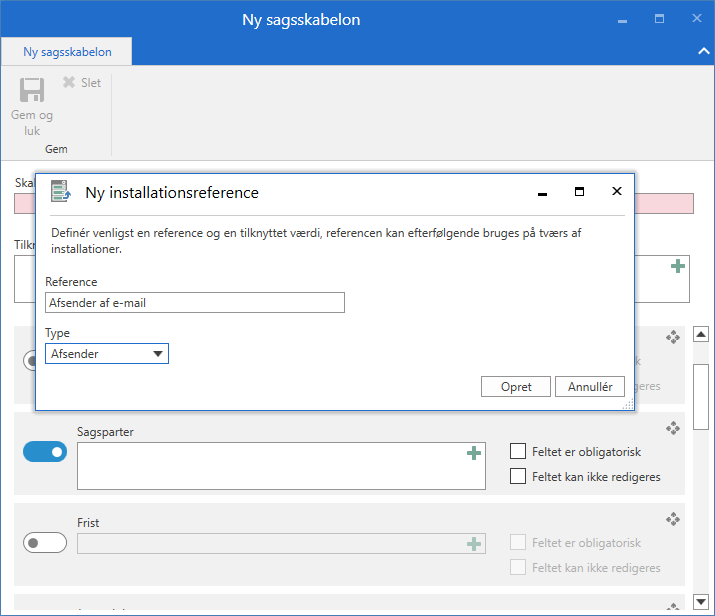715x616 pixels.
Task: Toggle off the Sagsparter switch
Action: coord(45,452)
